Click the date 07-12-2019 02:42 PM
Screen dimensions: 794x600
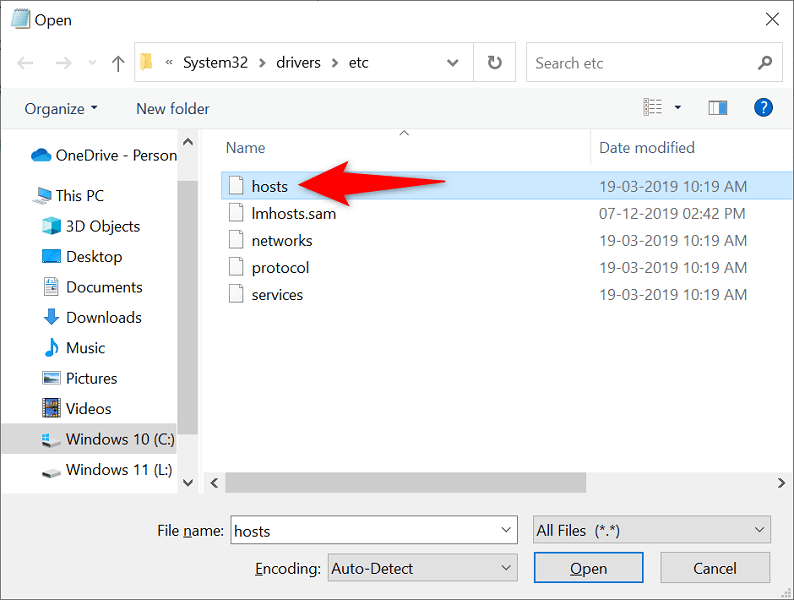pyautogui.click(x=672, y=214)
